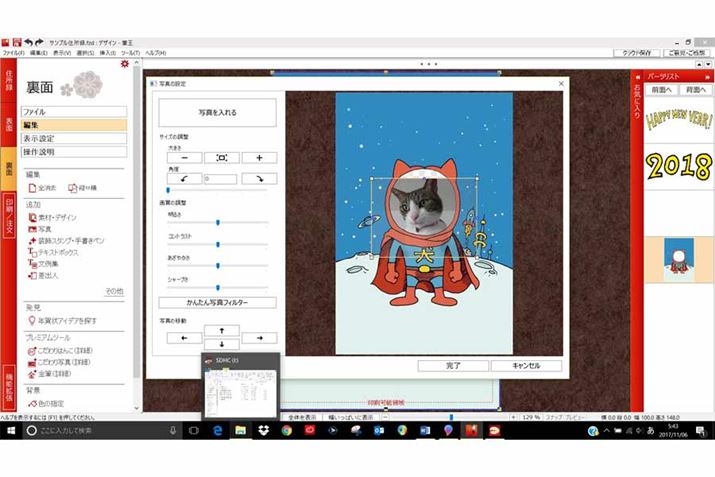Click the angle value input field
This screenshot has height=477, width=715.
point(220,179)
